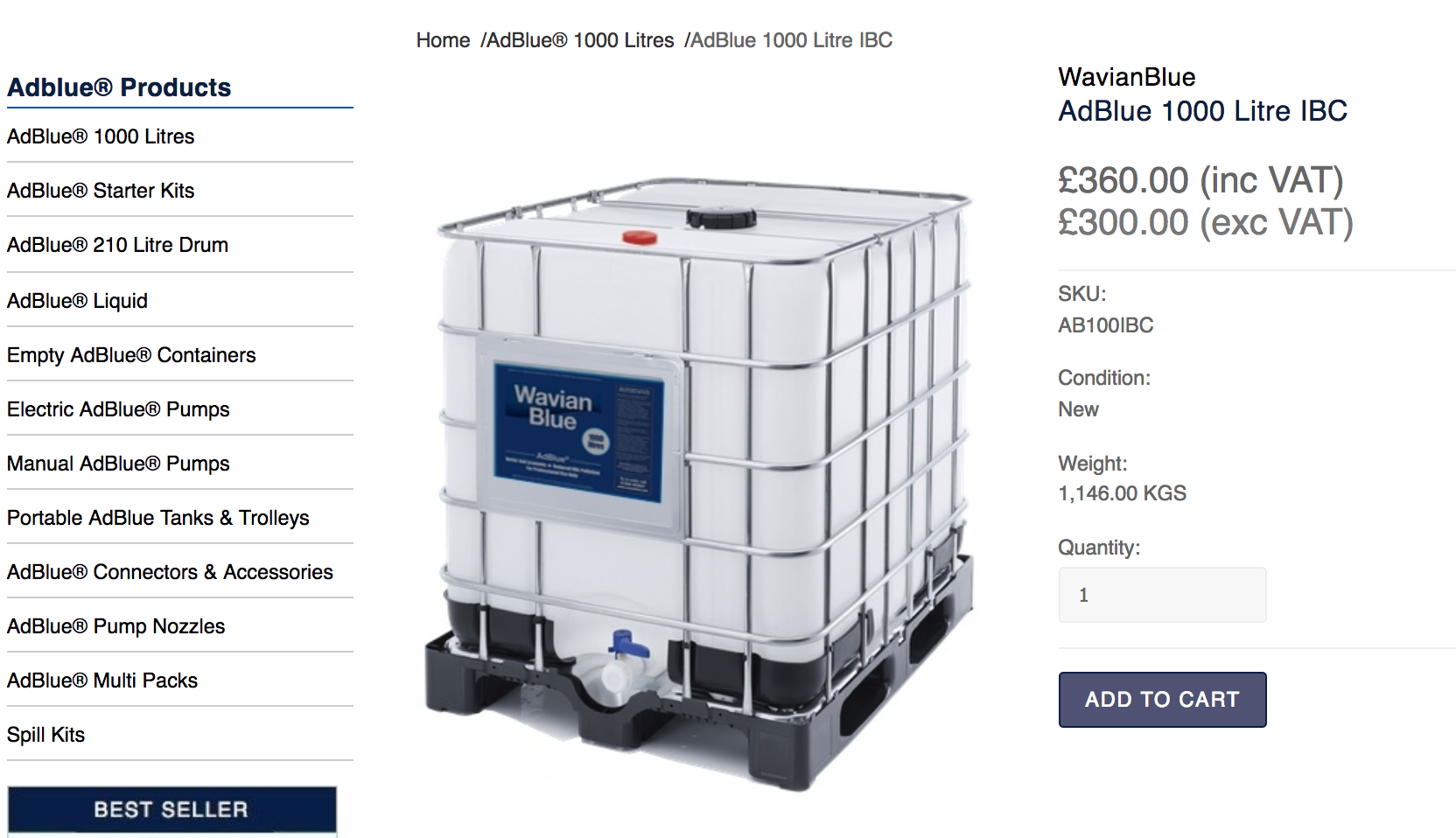This screenshot has height=838, width=1456.
Task: Click the Quantity input field
Action: point(1162,595)
